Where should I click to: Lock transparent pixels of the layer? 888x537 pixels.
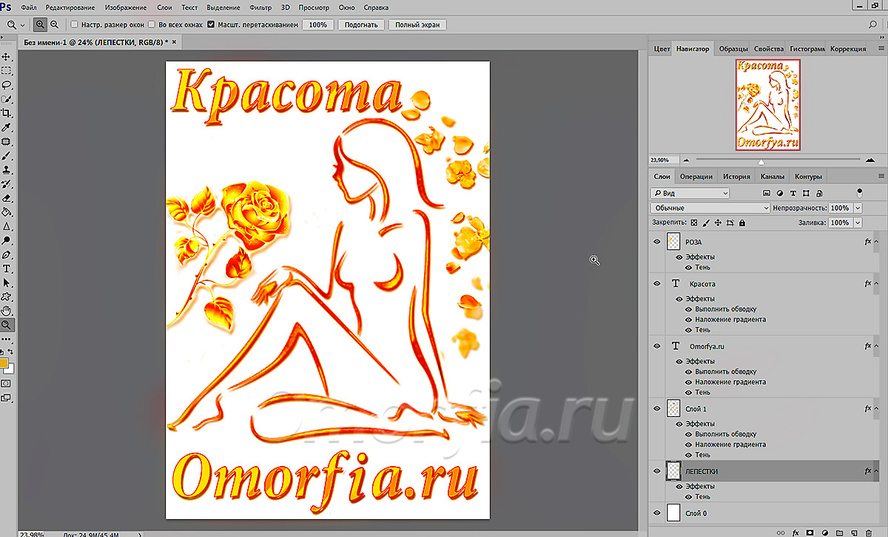694,223
